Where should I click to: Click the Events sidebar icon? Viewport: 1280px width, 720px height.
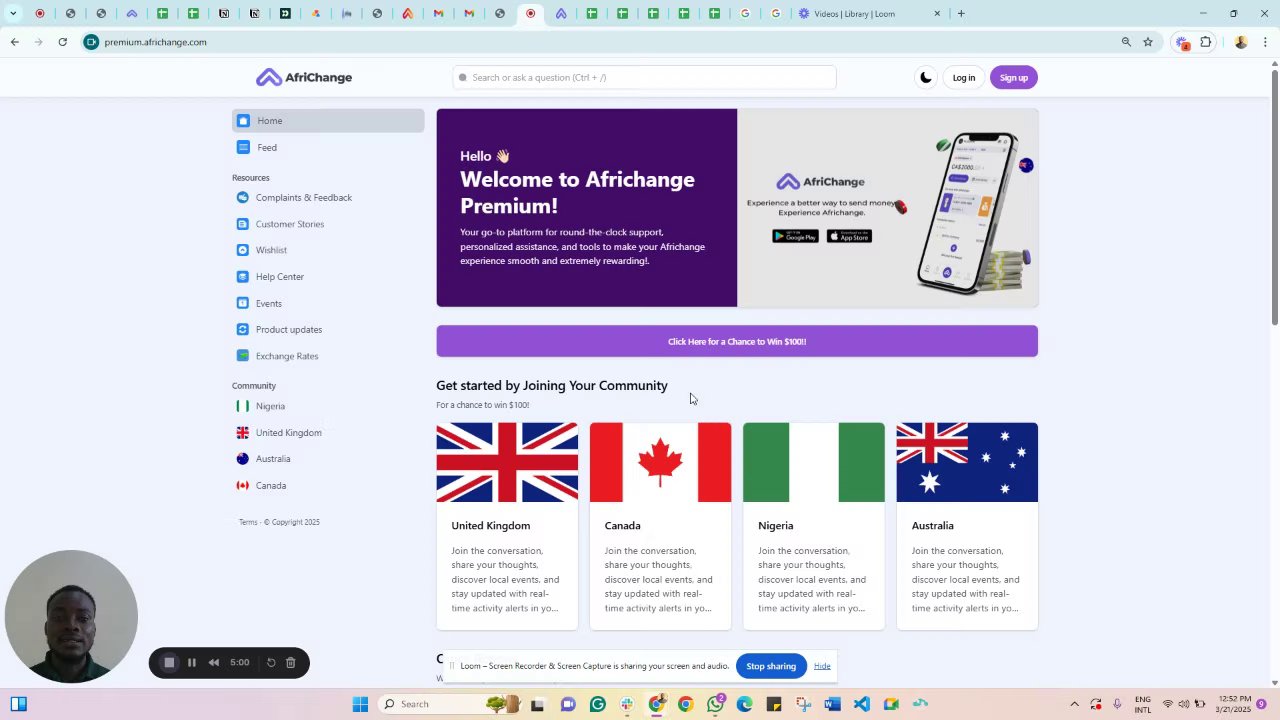pos(242,303)
